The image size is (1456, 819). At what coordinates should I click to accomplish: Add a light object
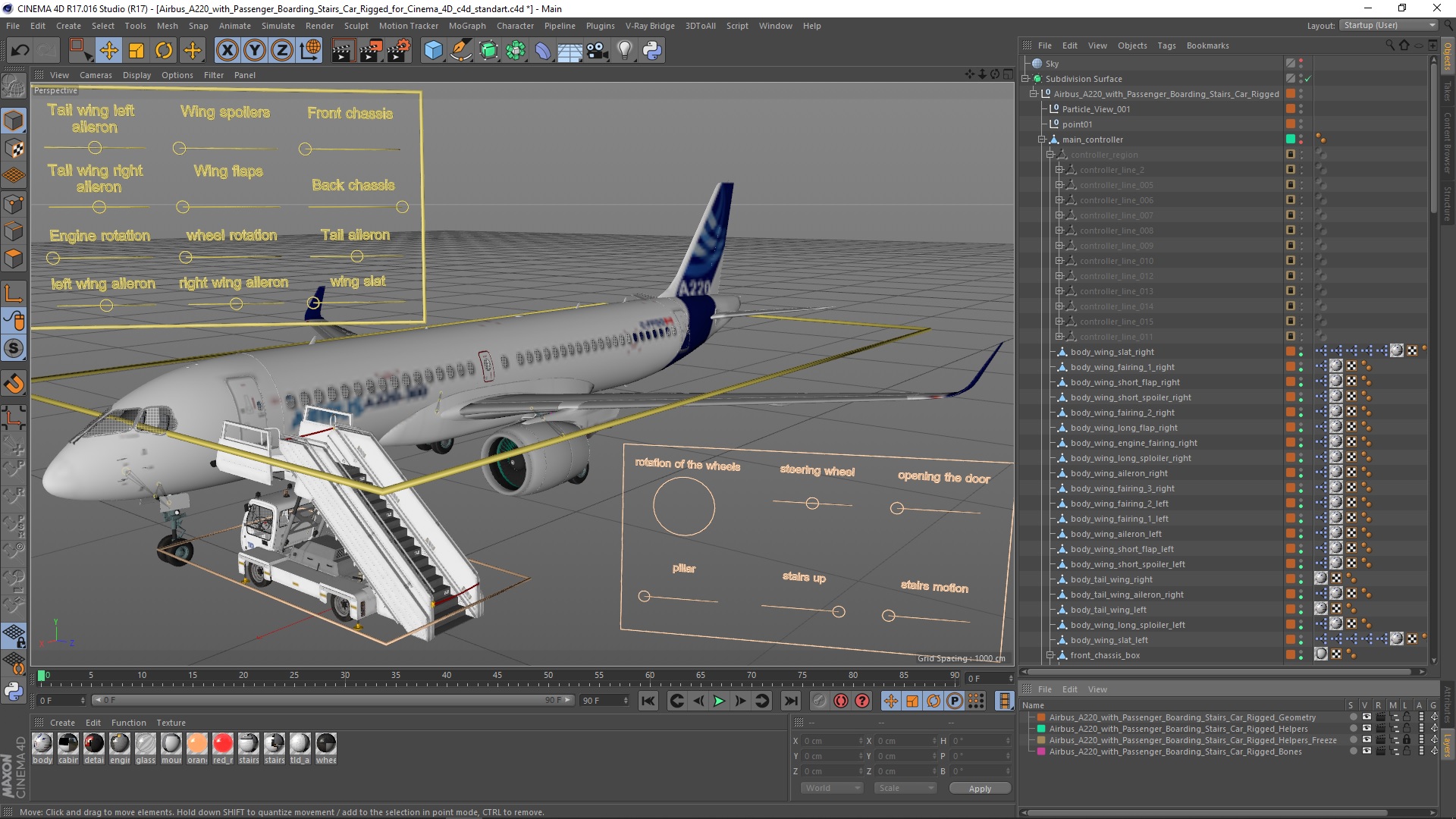coord(625,51)
